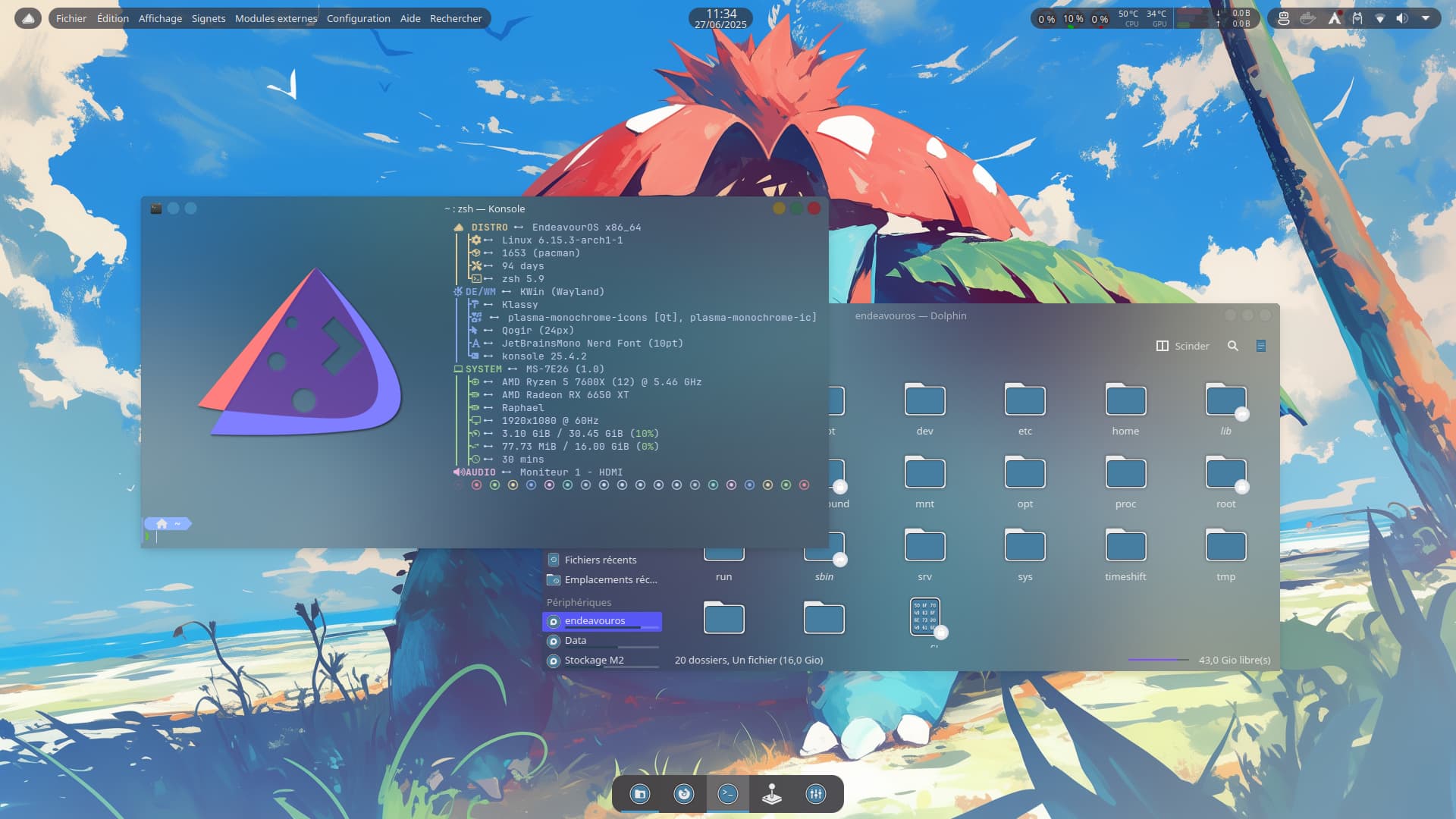Expand hidden system tray icons arrow
The width and height of the screenshot is (1456, 819).
(x=1426, y=18)
